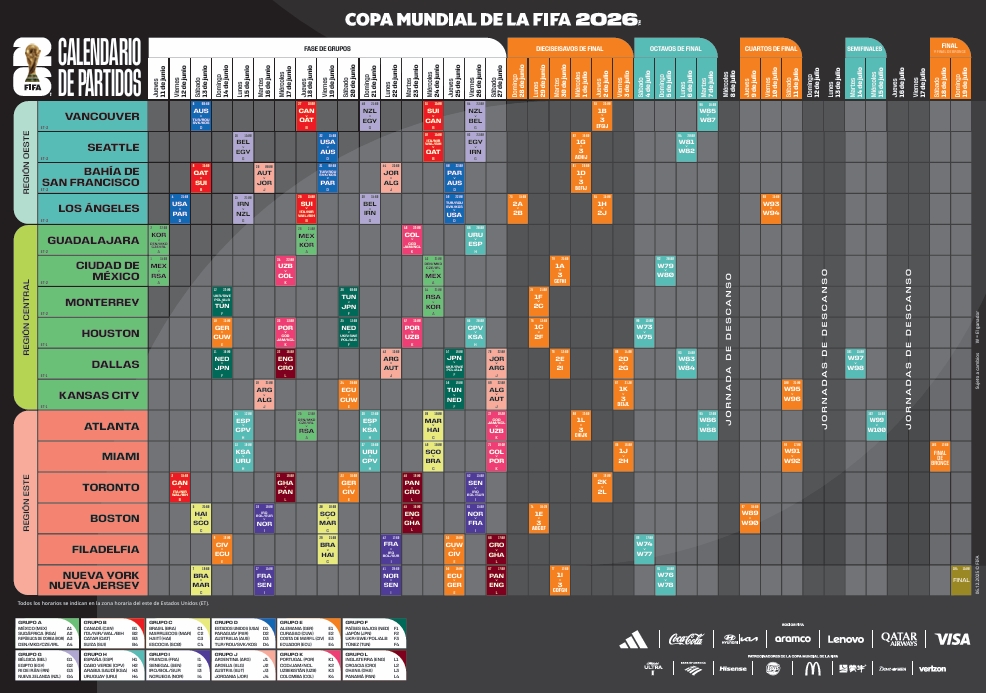Click the Verizon sponsor logo

pyautogui.click(x=932, y=668)
